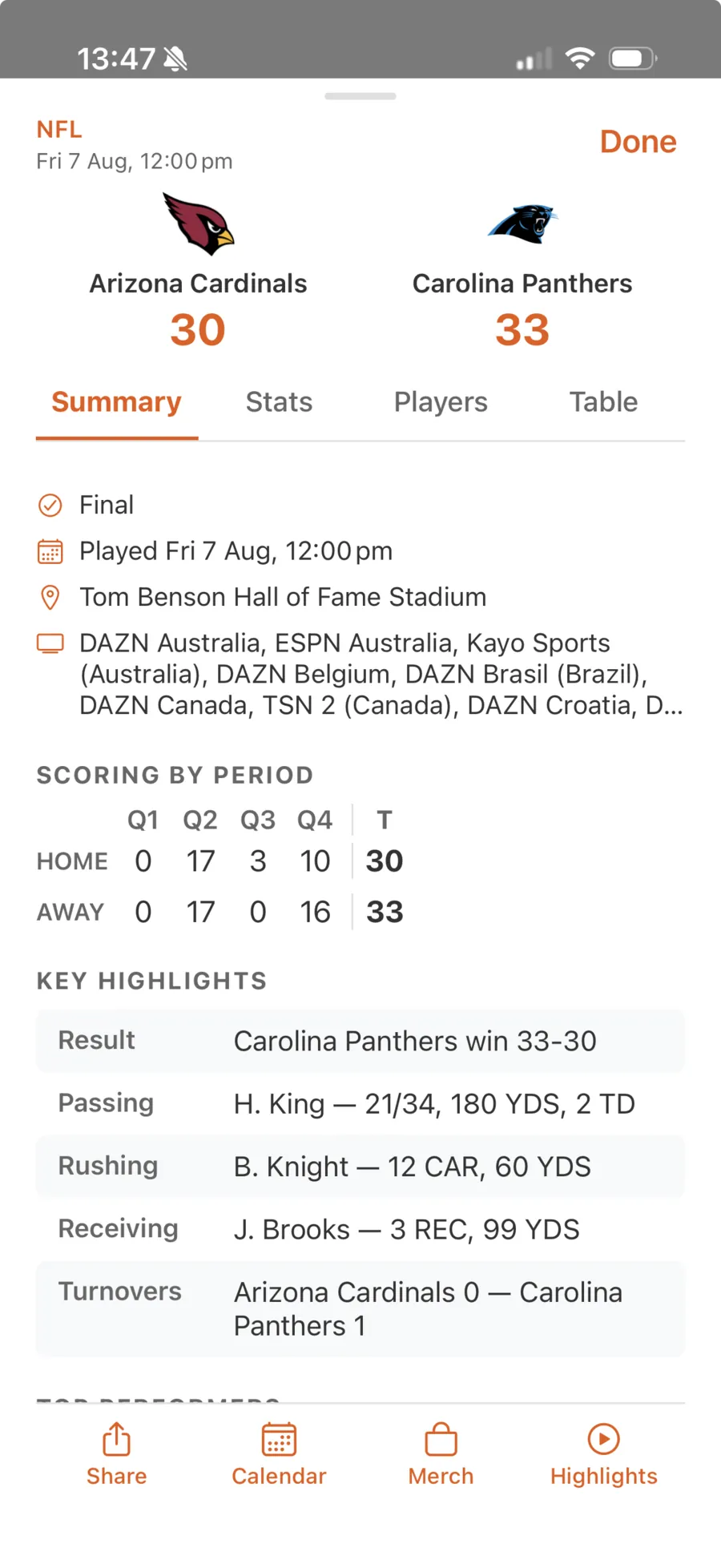This screenshot has height=1568, width=721.
Task: Tap the Passing highlight row for H. King
Action: coord(360,1103)
